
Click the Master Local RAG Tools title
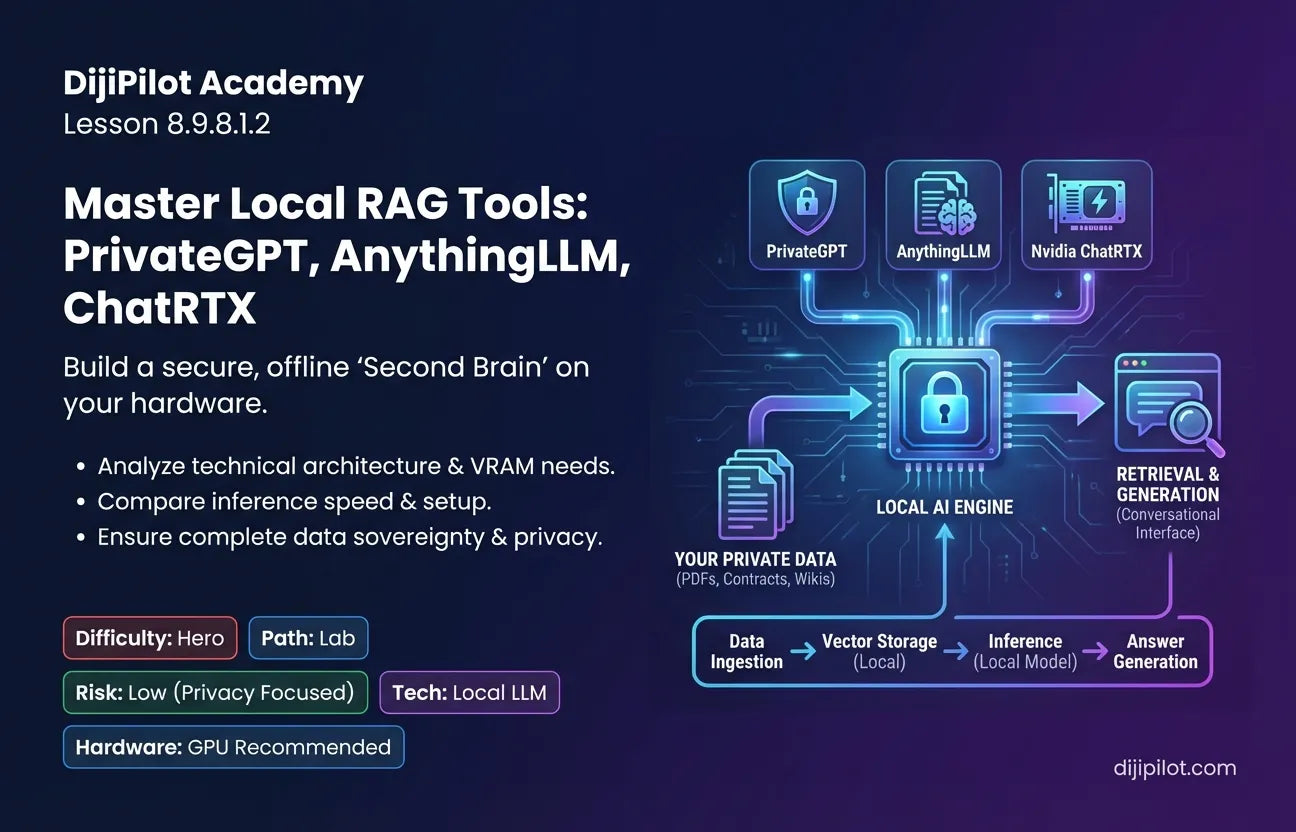347,257
